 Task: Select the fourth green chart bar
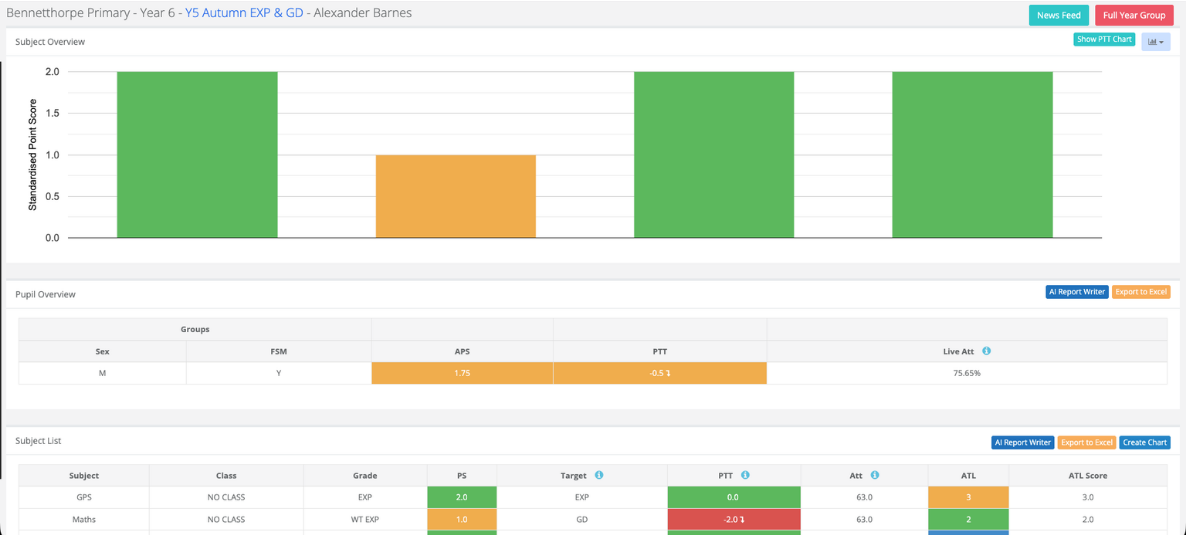pyautogui.click(x=973, y=154)
